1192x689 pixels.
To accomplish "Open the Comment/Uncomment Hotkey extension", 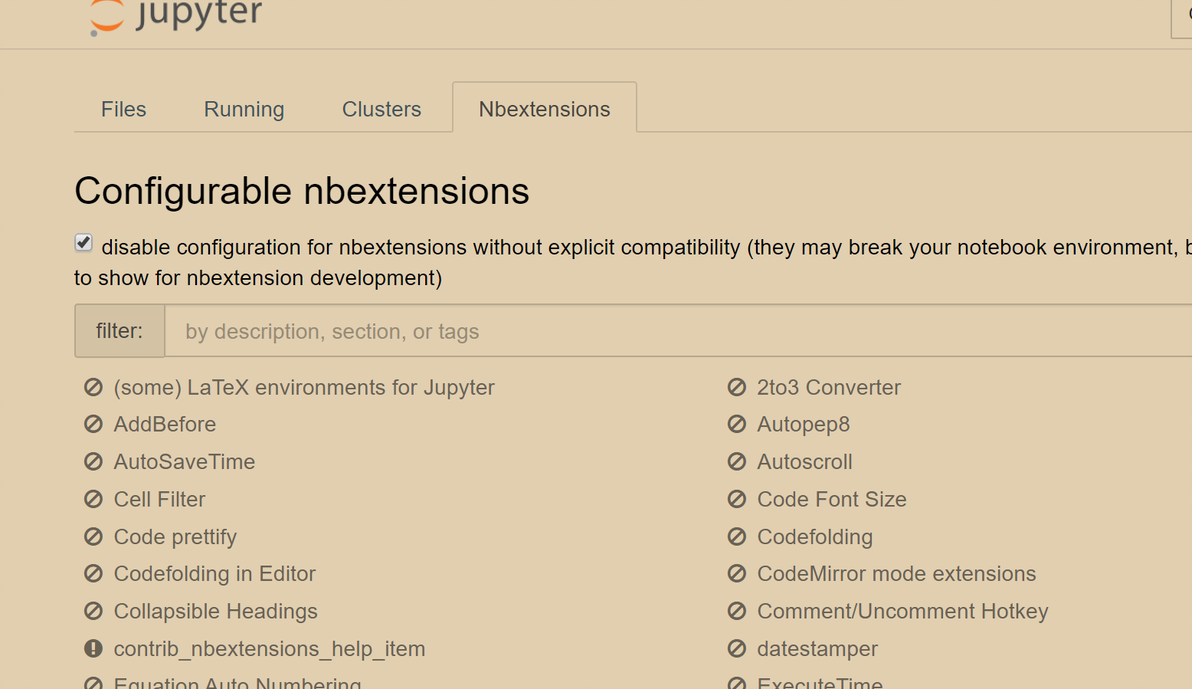I will (x=902, y=611).
